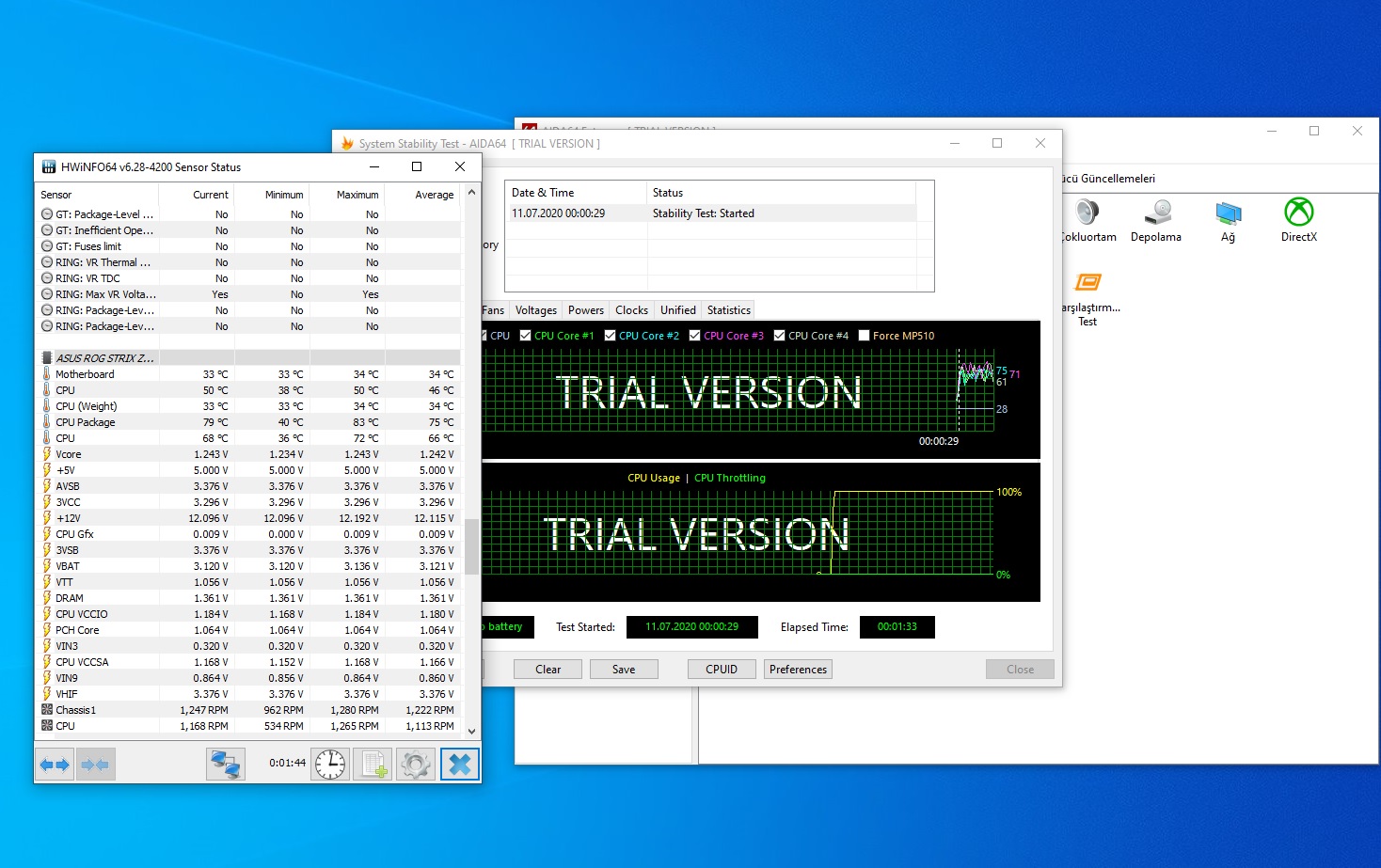The height and width of the screenshot is (868, 1381).
Task: Click the flame icon of System Stability Test
Action: (x=347, y=143)
